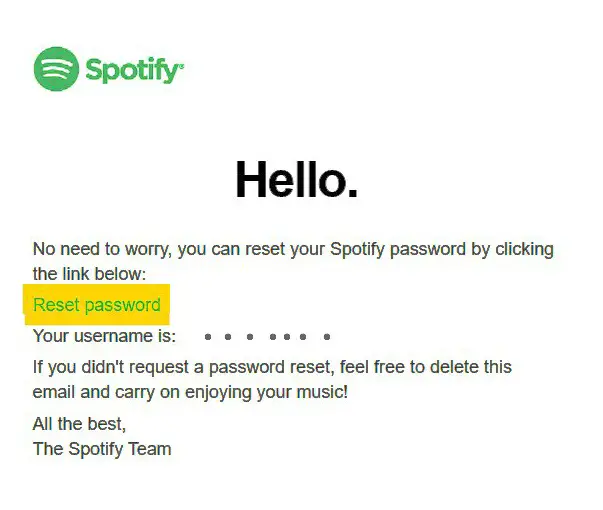Image resolution: width=603 pixels, height=510 pixels.
Task: Click the masked username dots
Action: tap(268, 337)
